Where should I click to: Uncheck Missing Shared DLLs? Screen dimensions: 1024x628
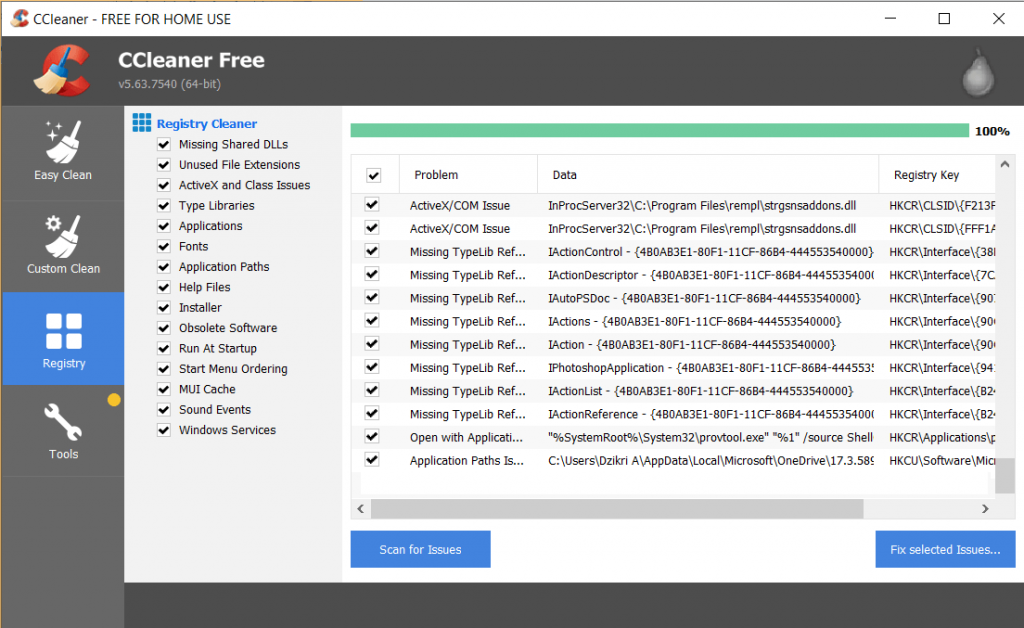pos(163,144)
